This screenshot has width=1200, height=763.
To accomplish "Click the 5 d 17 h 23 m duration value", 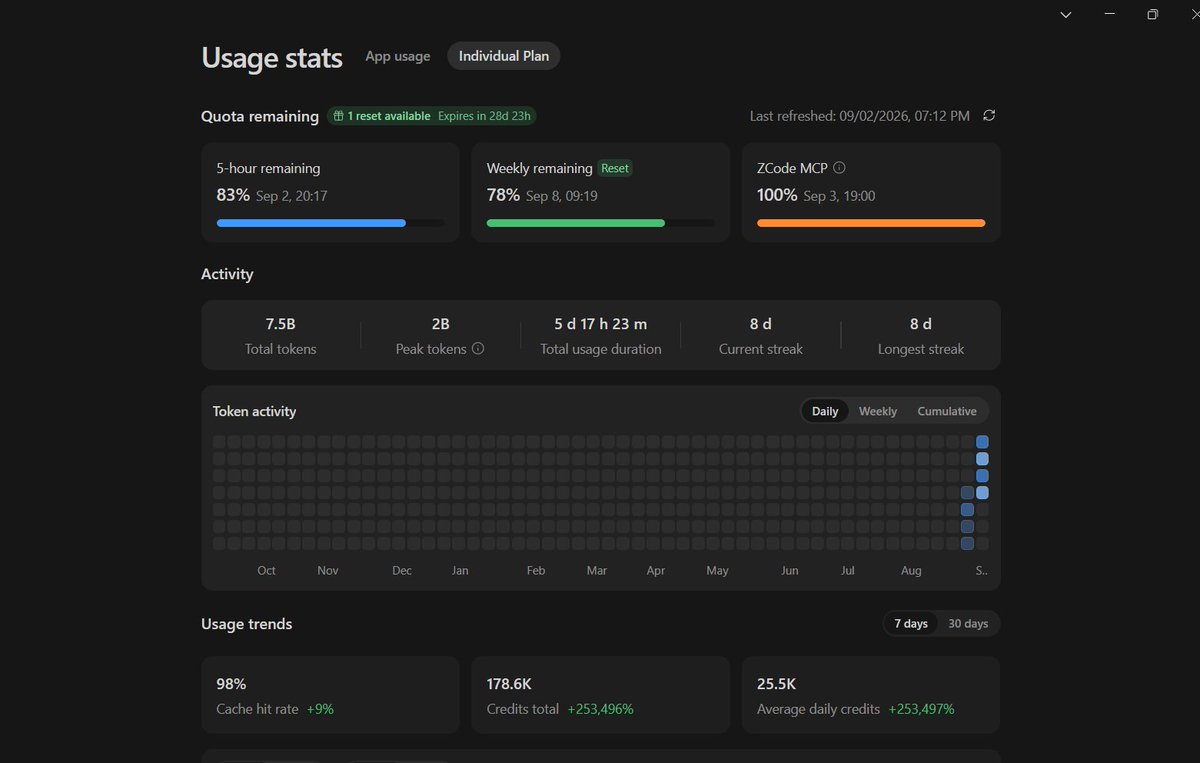I will click(601, 324).
